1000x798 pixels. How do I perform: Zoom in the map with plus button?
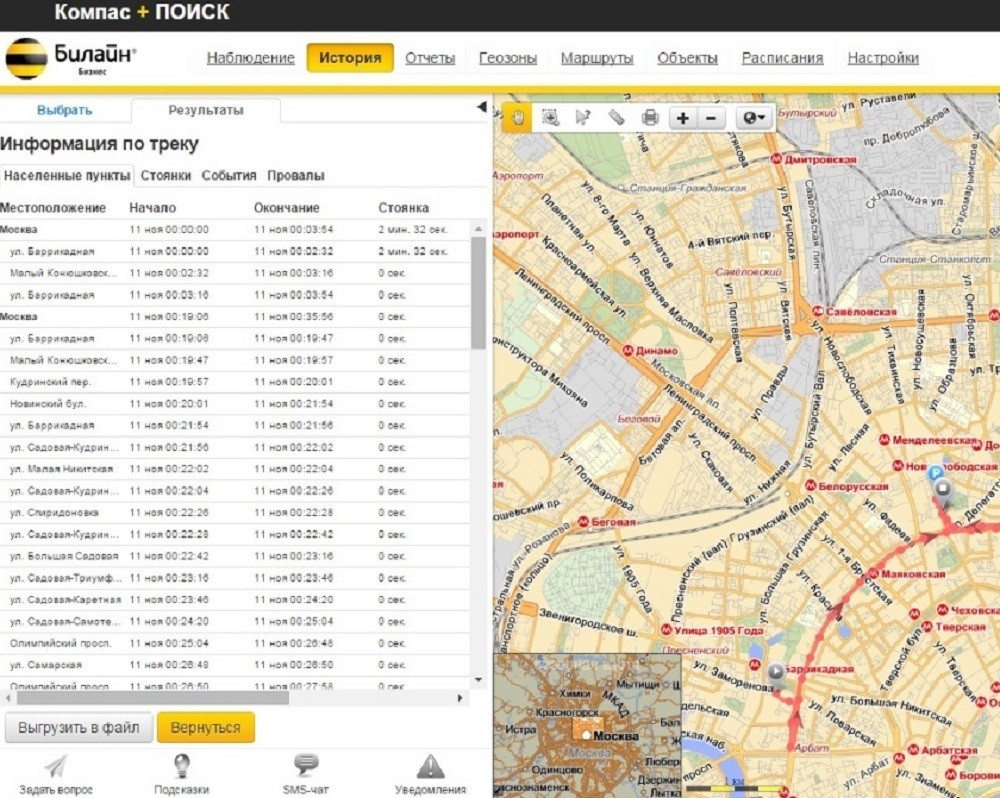point(682,118)
